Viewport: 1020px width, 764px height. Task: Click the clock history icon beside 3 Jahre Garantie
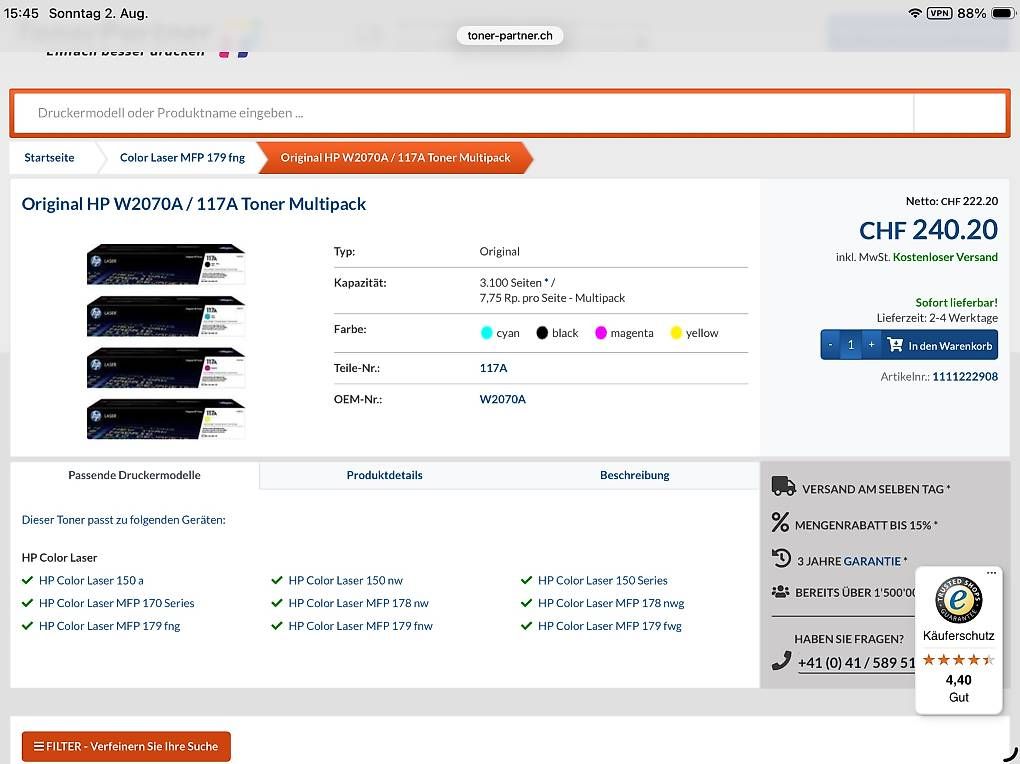pyautogui.click(x=781, y=558)
